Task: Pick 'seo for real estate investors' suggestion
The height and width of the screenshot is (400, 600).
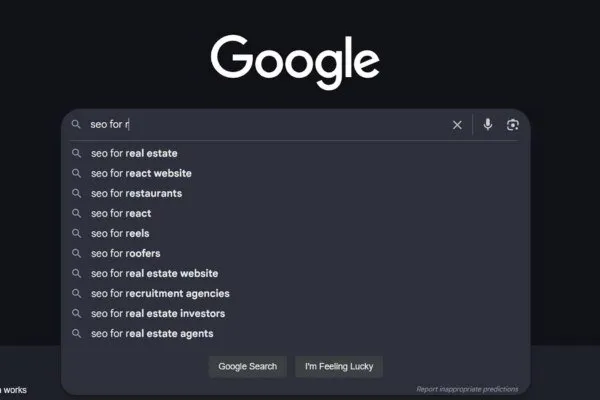Action: coord(158,313)
